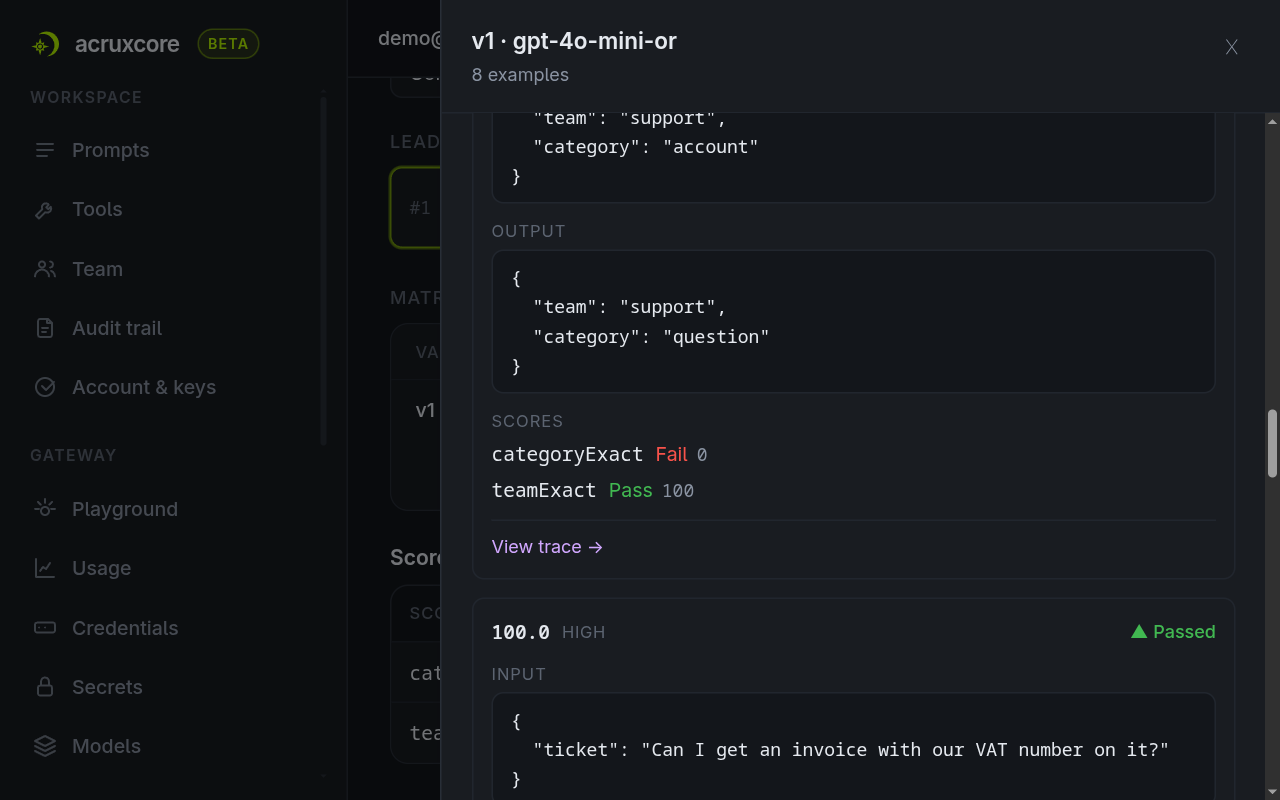Viewport: 1280px width, 800px height.
Task: Click the drawer's vertical scrollbar thumb
Action: point(1273,443)
